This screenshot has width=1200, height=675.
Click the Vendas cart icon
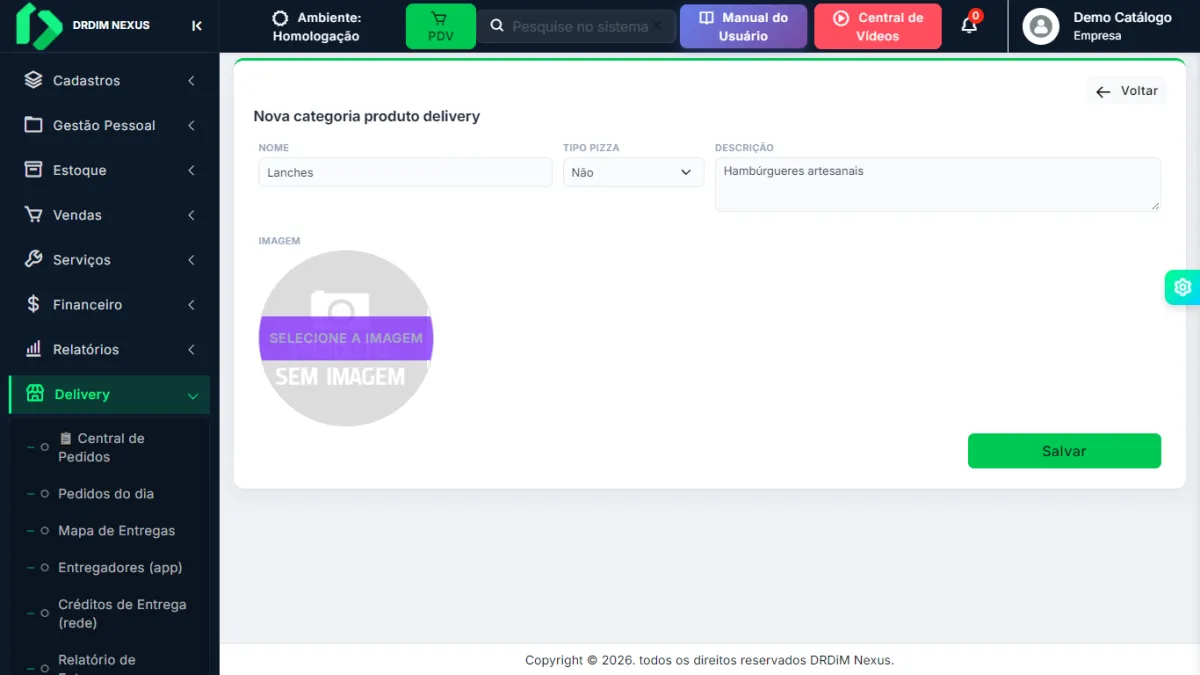point(34,215)
